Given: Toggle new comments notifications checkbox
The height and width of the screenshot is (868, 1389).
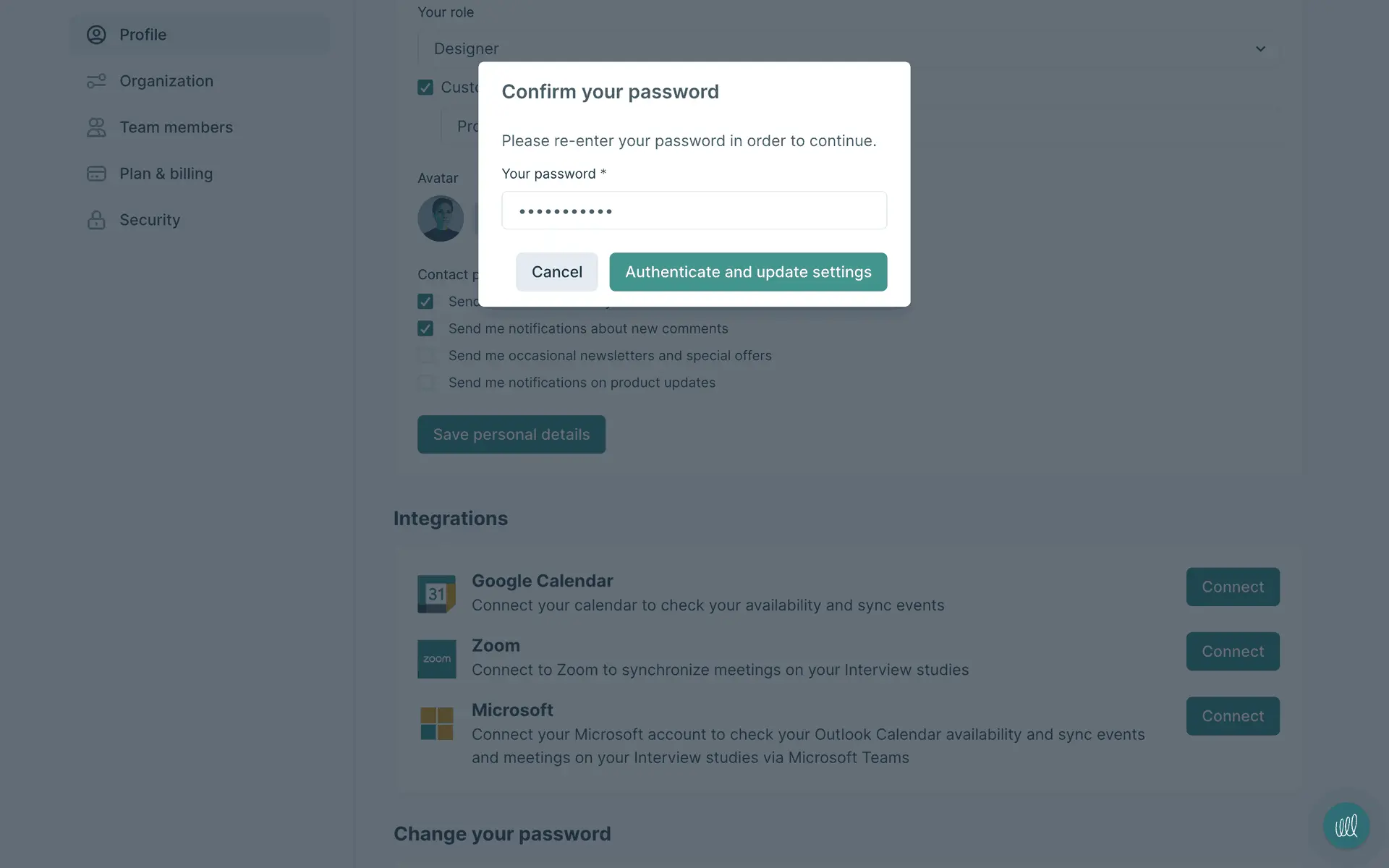Looking at the screenshot, I should pyautogui.click(x=425, y=328).
